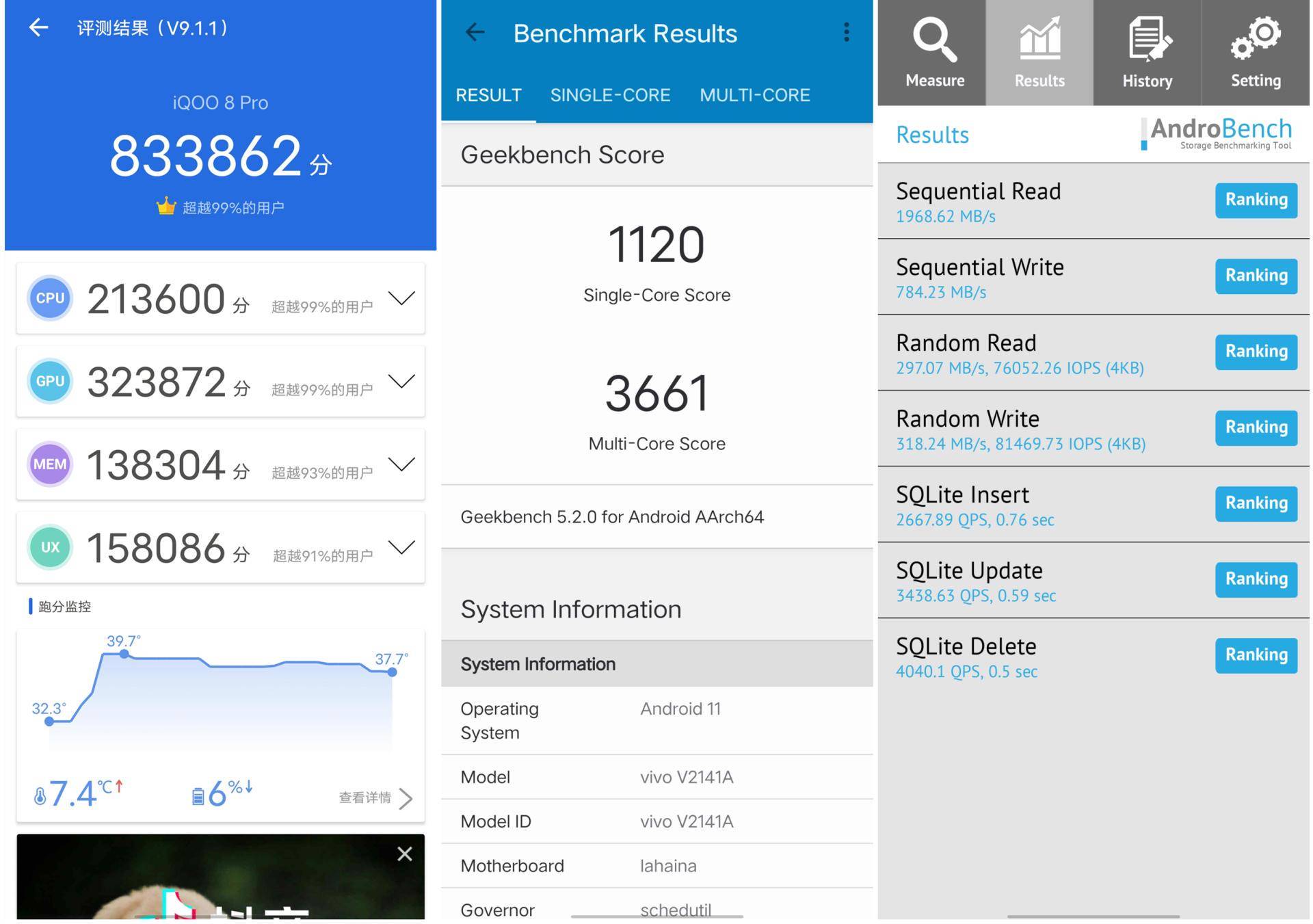Screen dimensions: 1313x924
Task: Open Ranking for Sequential Write
Action: pyautogui.click(x=1256, y=276)
